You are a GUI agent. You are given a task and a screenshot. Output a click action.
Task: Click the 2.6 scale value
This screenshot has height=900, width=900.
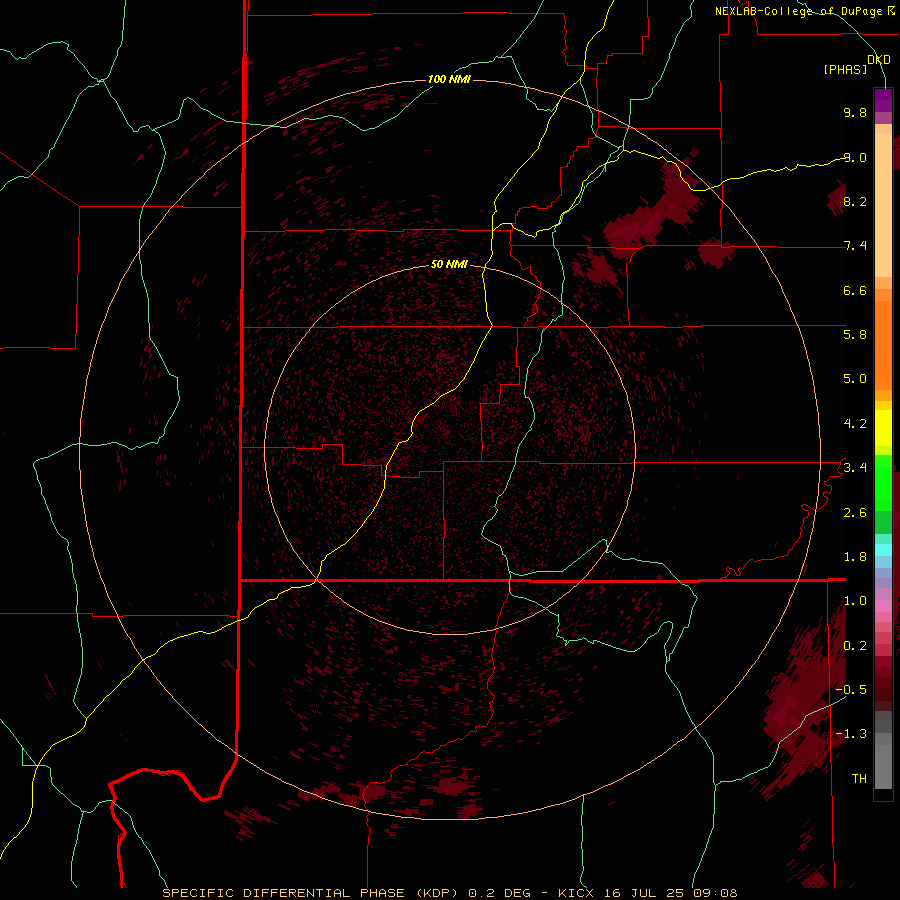click(855, 513)
